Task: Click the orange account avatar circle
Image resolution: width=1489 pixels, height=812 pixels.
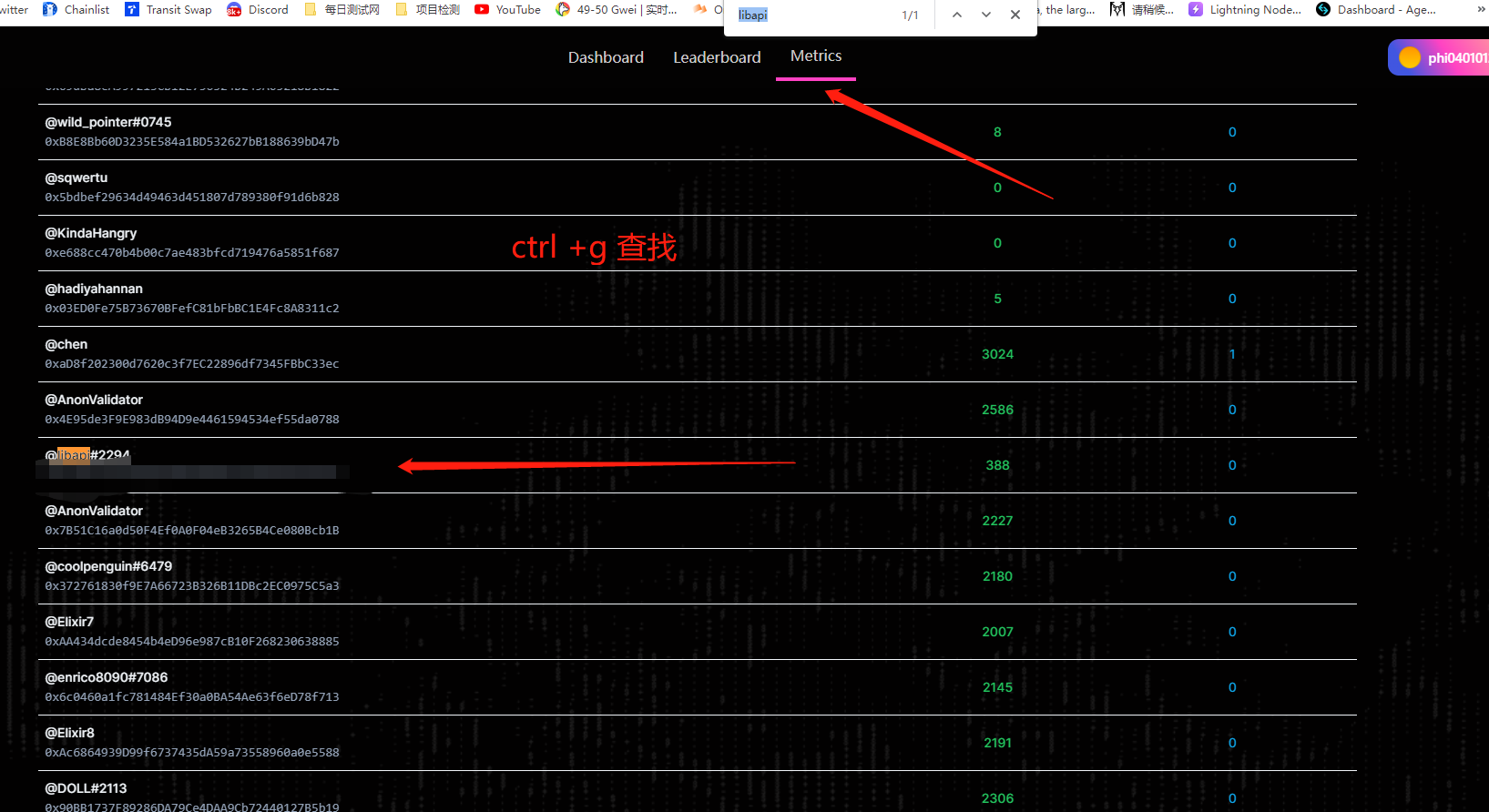Action: point(1410,57)
